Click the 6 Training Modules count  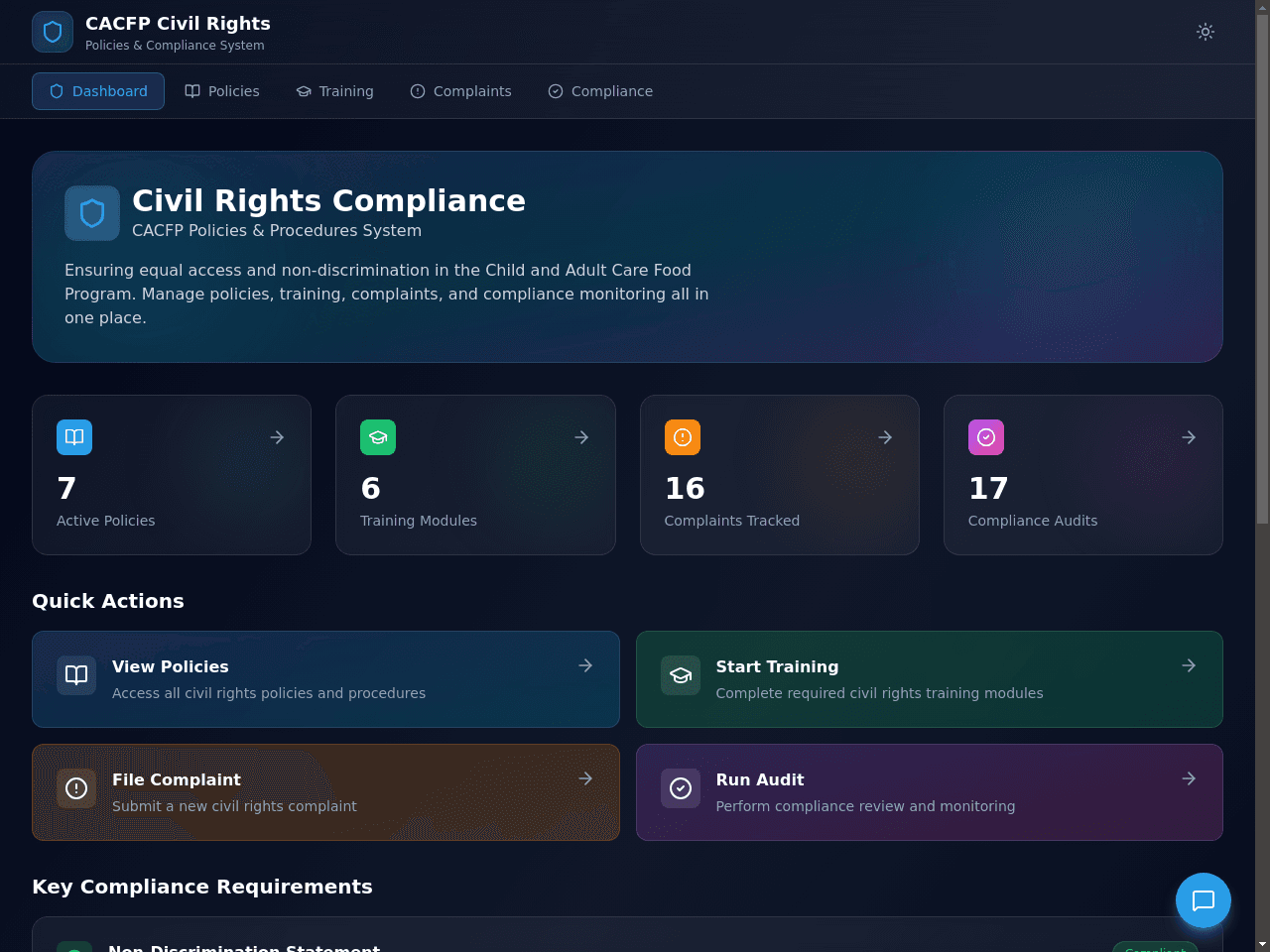click(x=370, y=488)
